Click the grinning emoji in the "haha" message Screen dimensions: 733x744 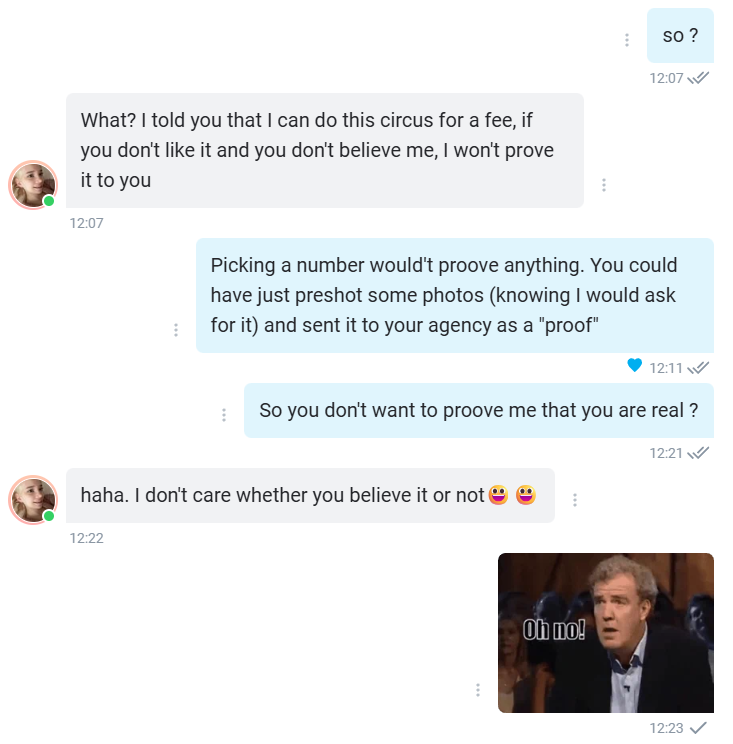click(499, 495)
